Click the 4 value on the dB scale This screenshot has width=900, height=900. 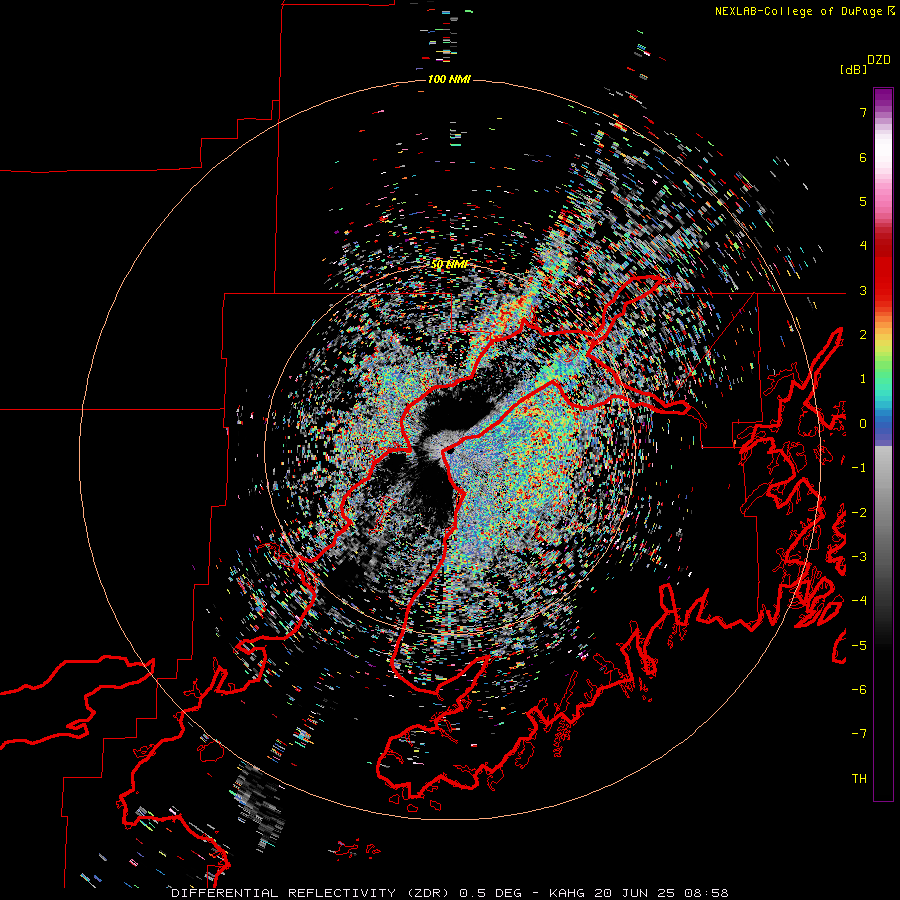[863, 246]
